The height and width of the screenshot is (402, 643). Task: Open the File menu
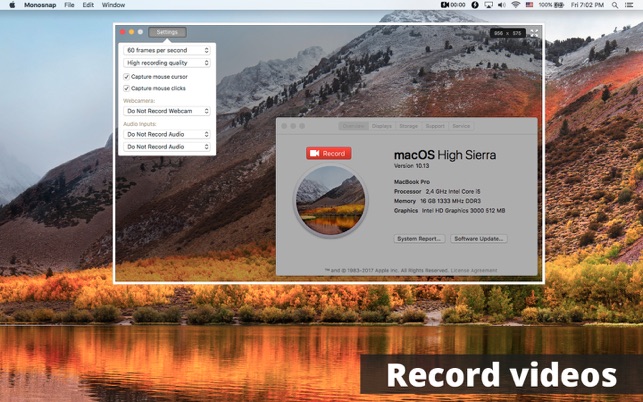(x=69, y=5)
